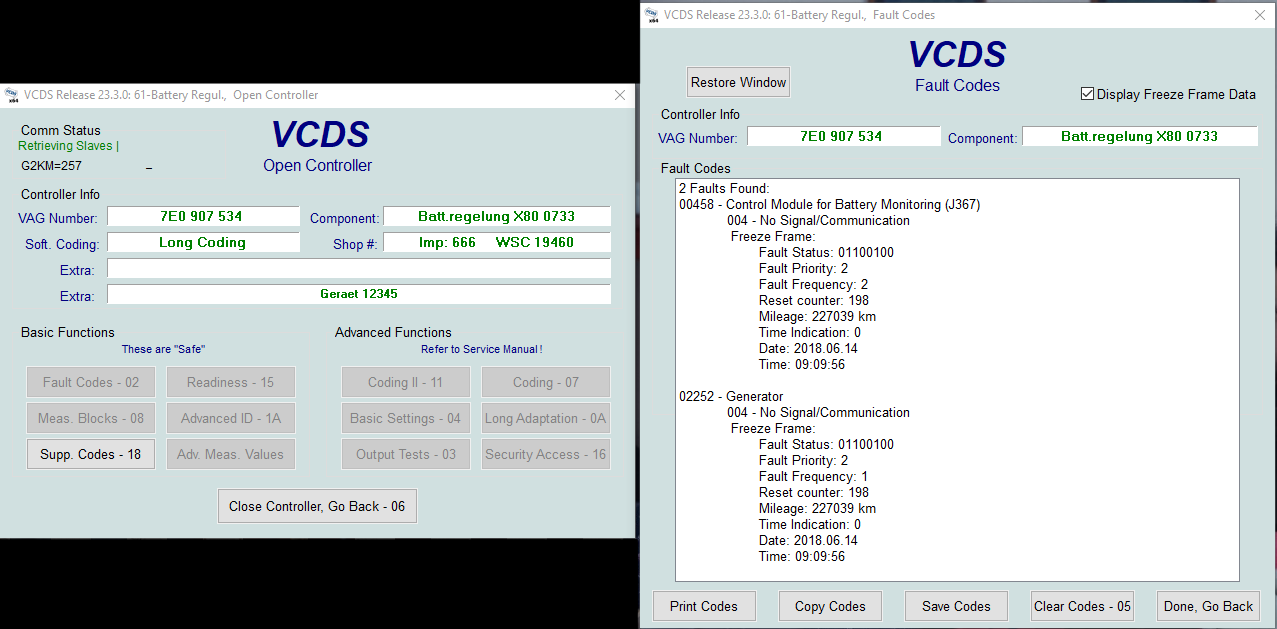
Task: Click 'G2KM=257' status text
Action: (51, 166)
